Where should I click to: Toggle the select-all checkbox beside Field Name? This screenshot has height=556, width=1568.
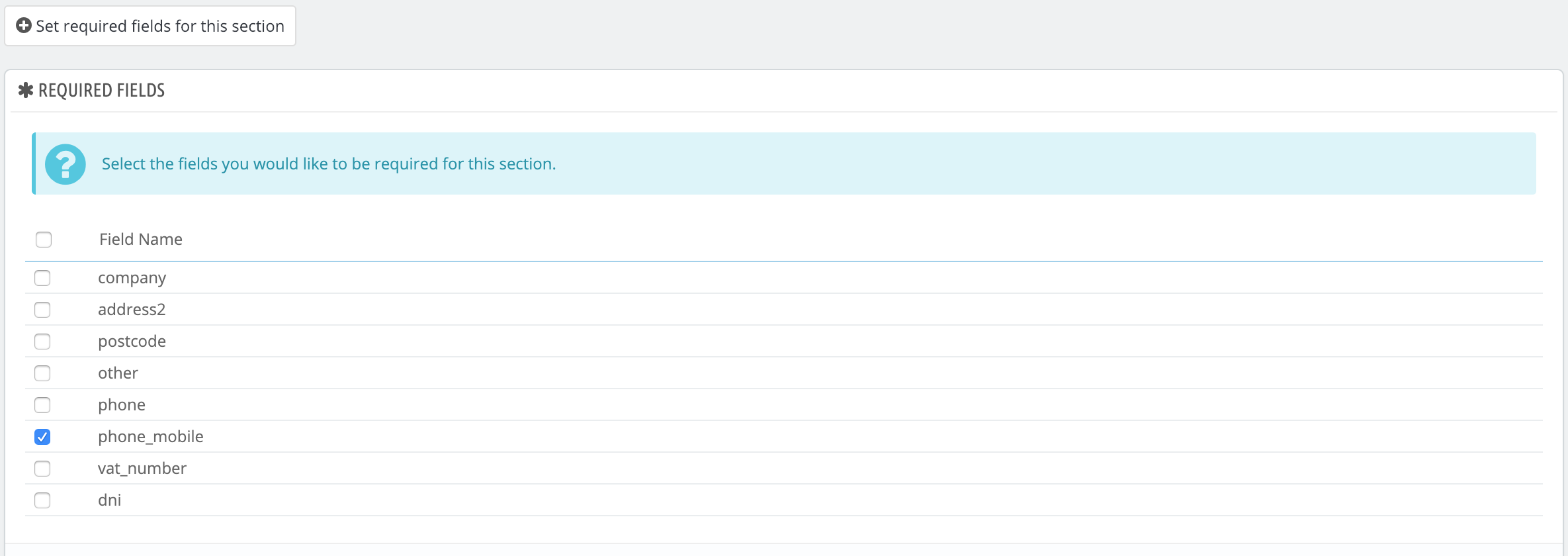click(x=44, y=240)
